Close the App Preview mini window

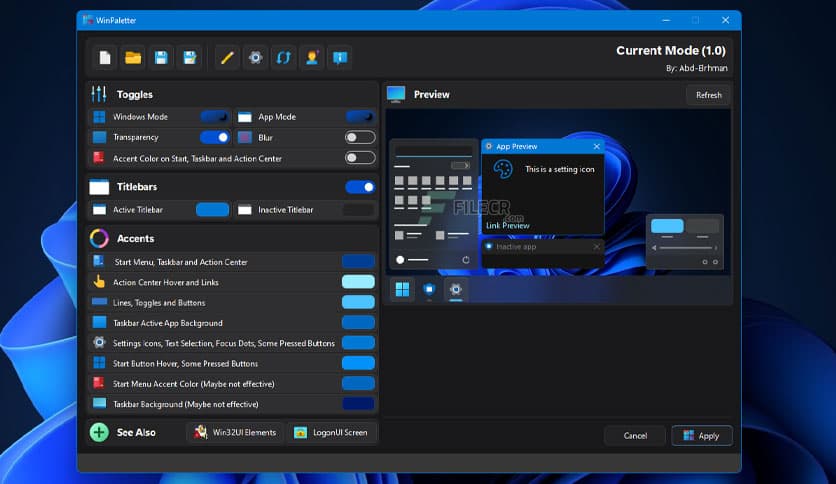(x=597, y=147)
